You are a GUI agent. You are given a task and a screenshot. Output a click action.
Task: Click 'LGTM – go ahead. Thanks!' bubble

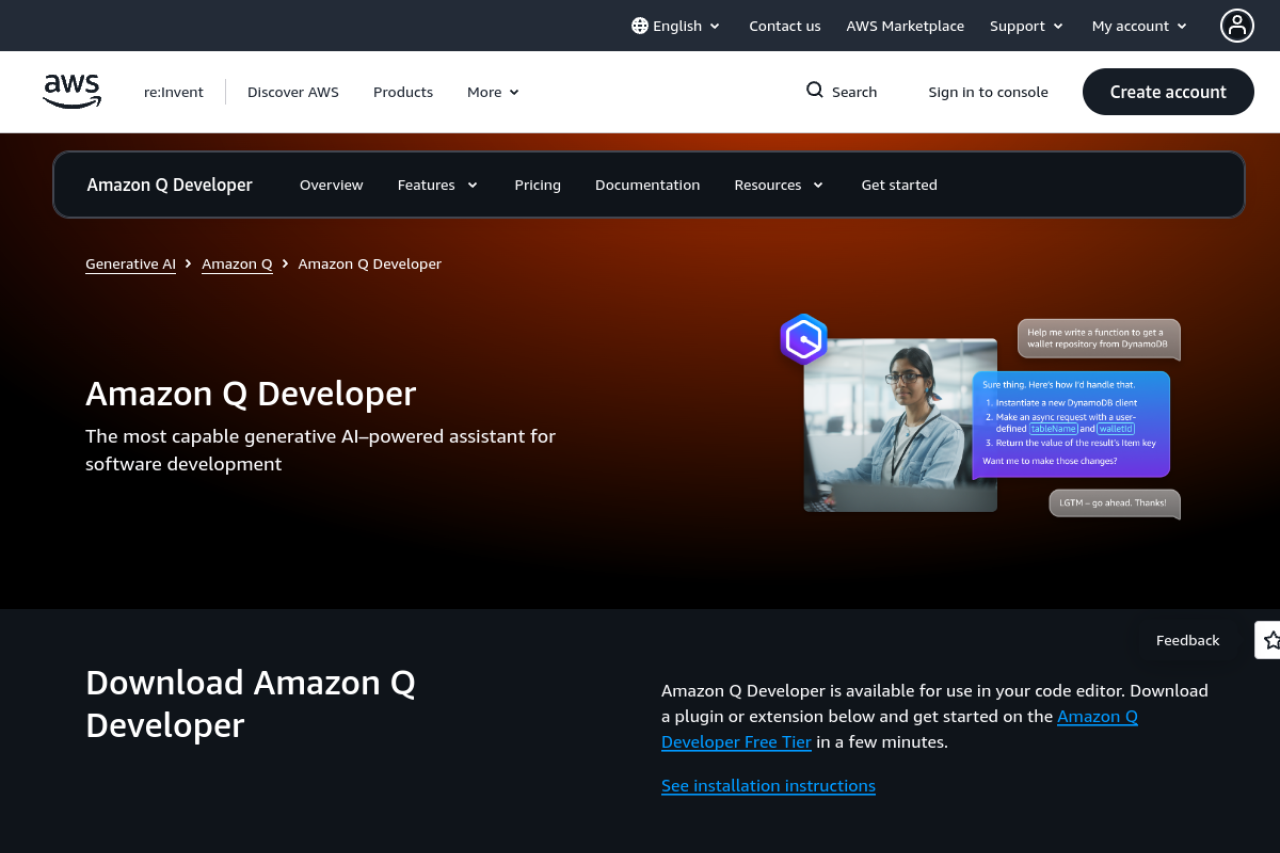(x=1114, y=503)
